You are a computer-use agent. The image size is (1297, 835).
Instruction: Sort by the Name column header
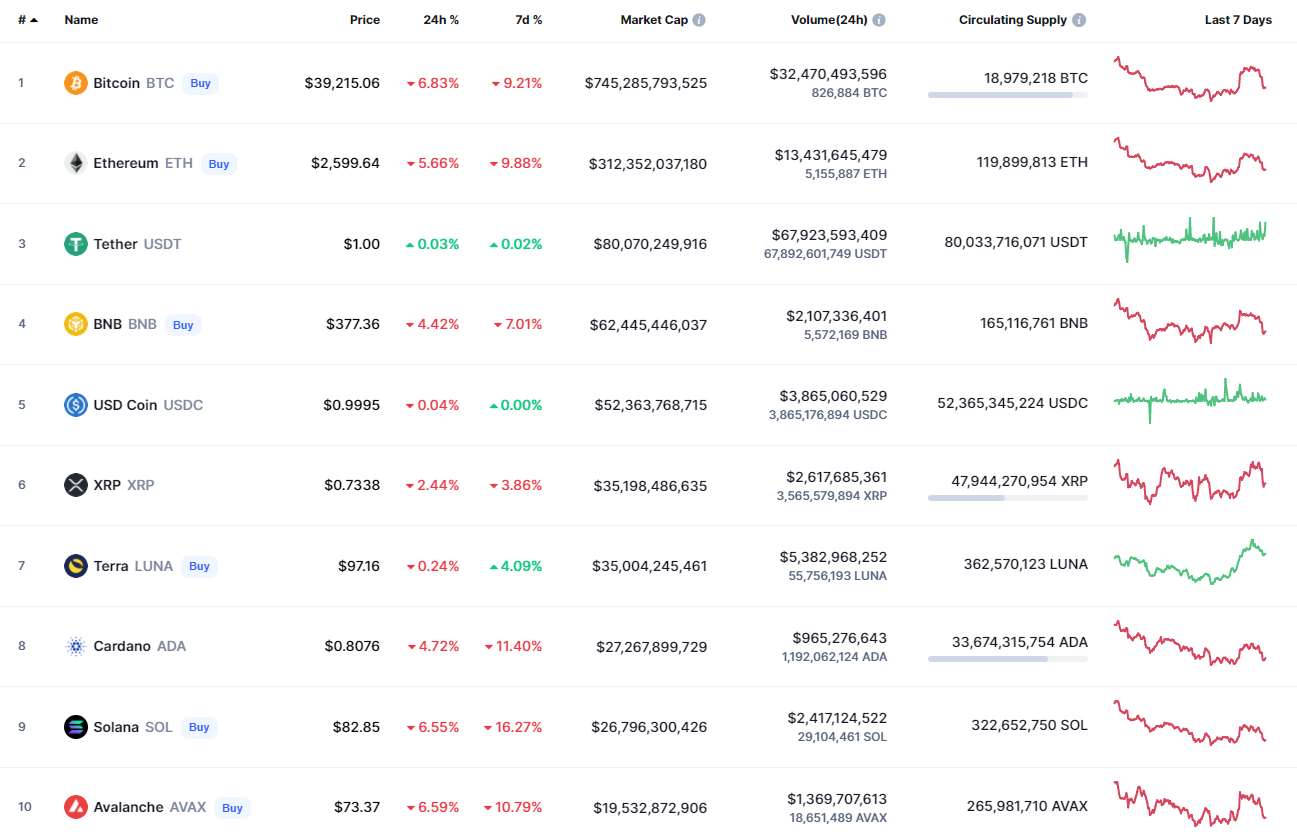click(81, 20)
